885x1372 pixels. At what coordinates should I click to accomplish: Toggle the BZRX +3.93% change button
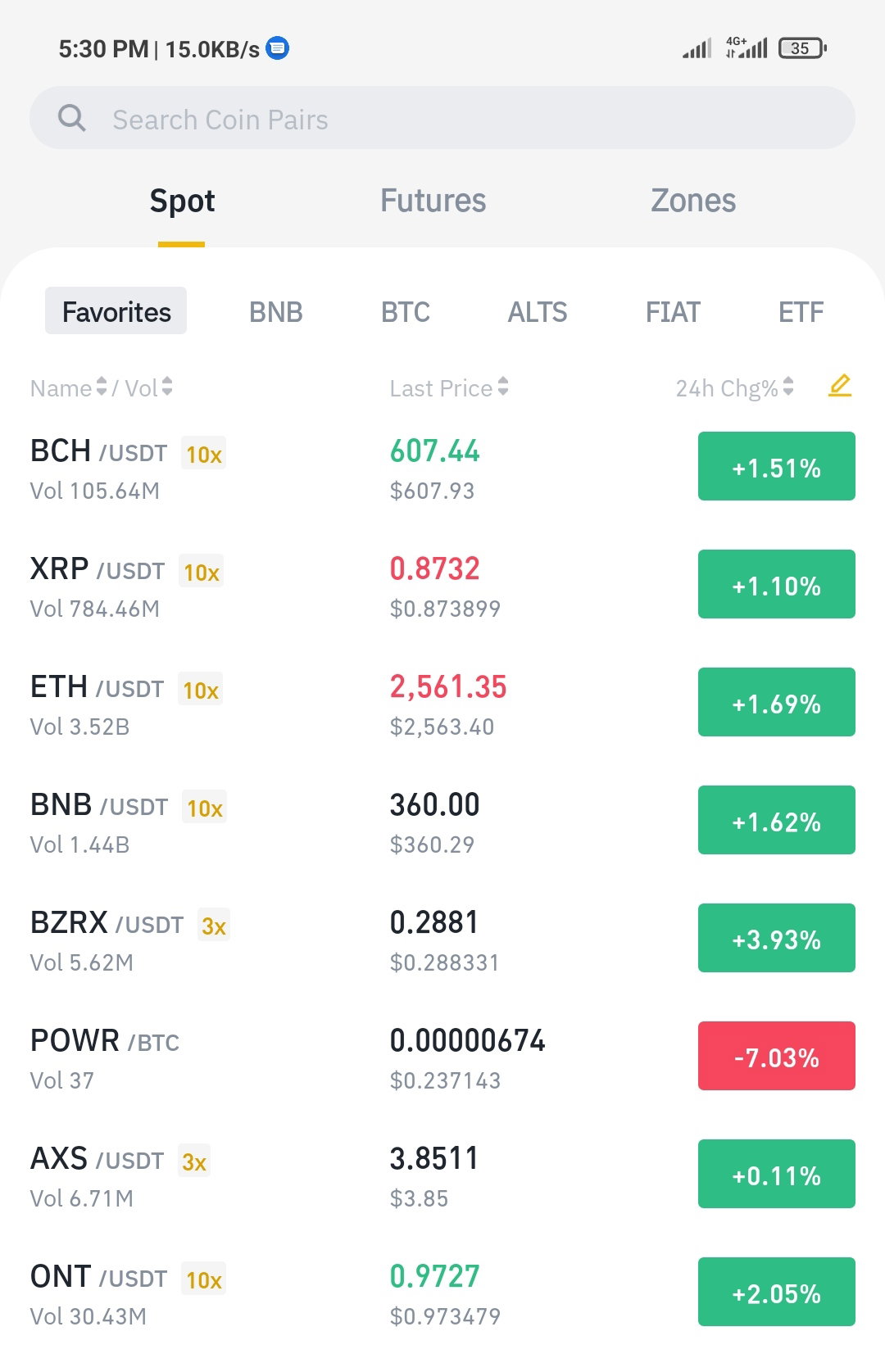(x=777, y=938)
